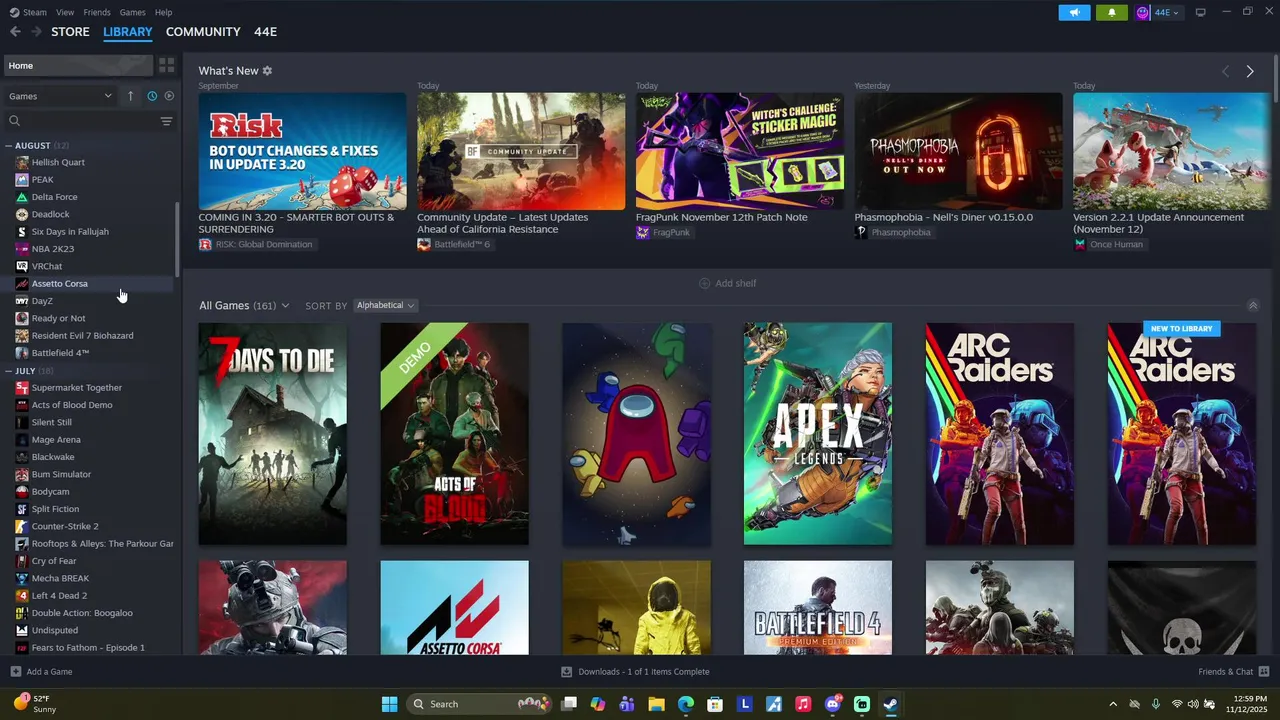The image size is (1280, 720).
Task: Open the Help menu
Action: coord(163,12)
